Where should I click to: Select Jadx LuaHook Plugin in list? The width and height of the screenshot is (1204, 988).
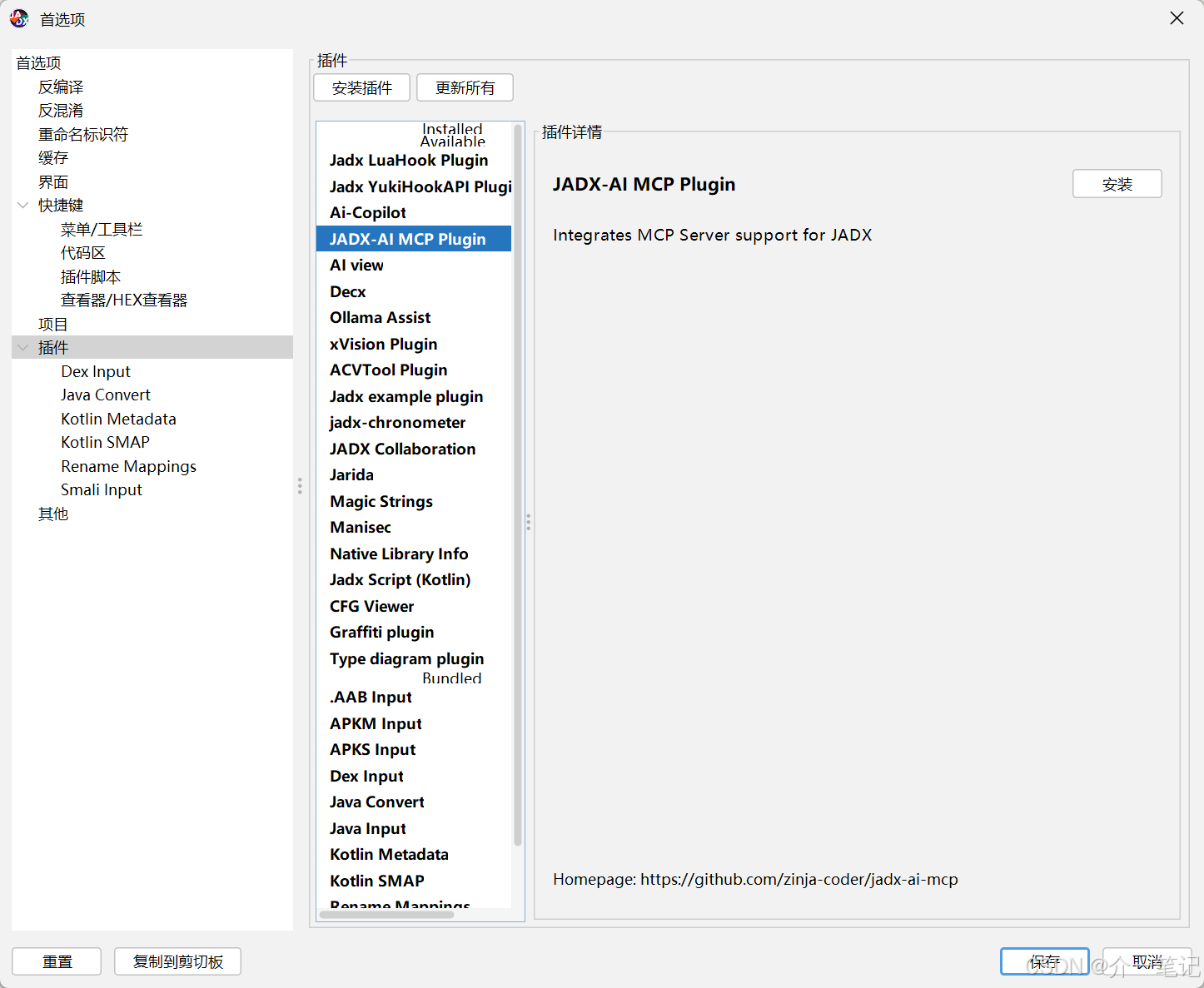click(414, 160)
